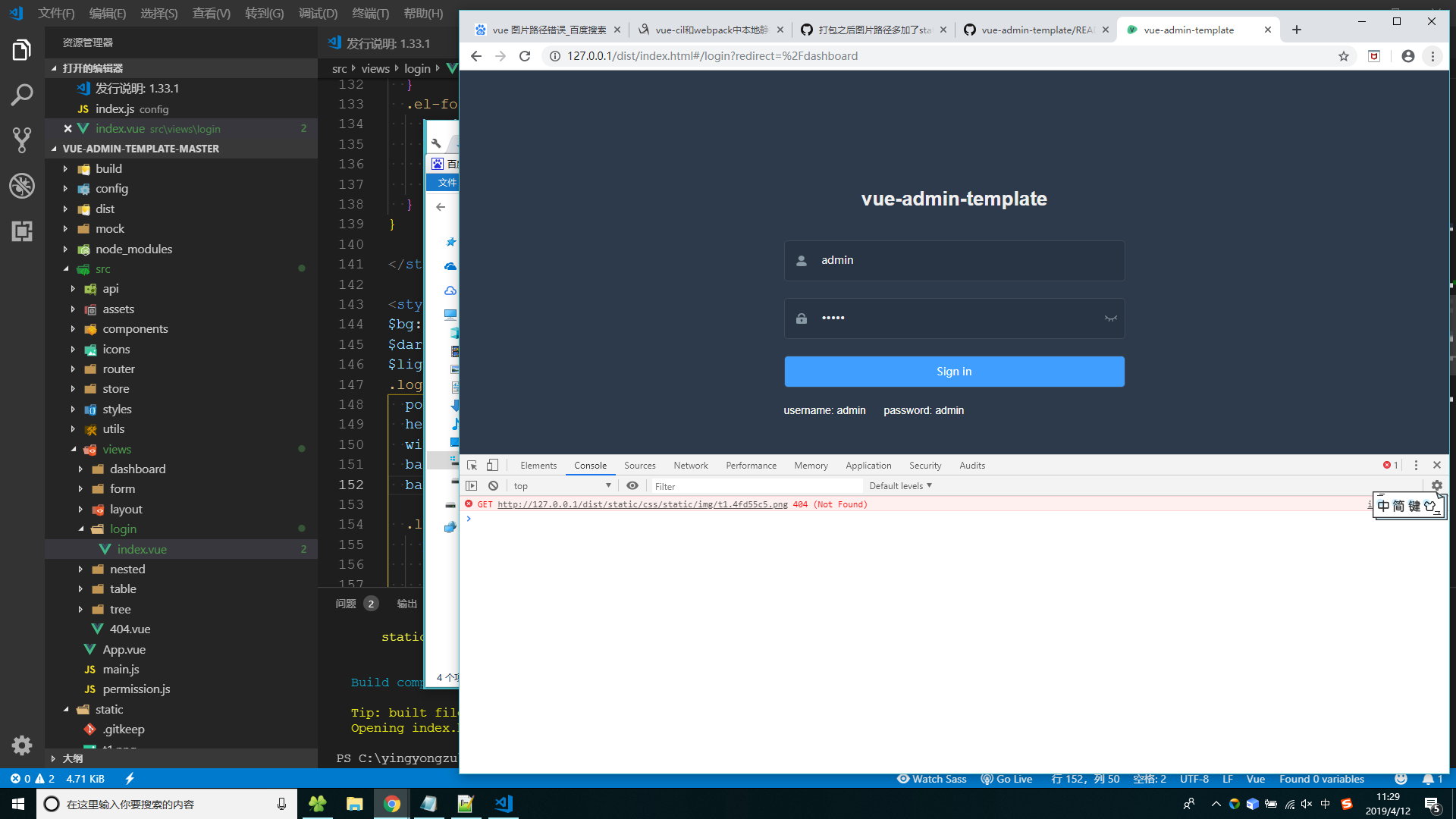
Task: Click the DevTools error count badge
Action: 1391,466
